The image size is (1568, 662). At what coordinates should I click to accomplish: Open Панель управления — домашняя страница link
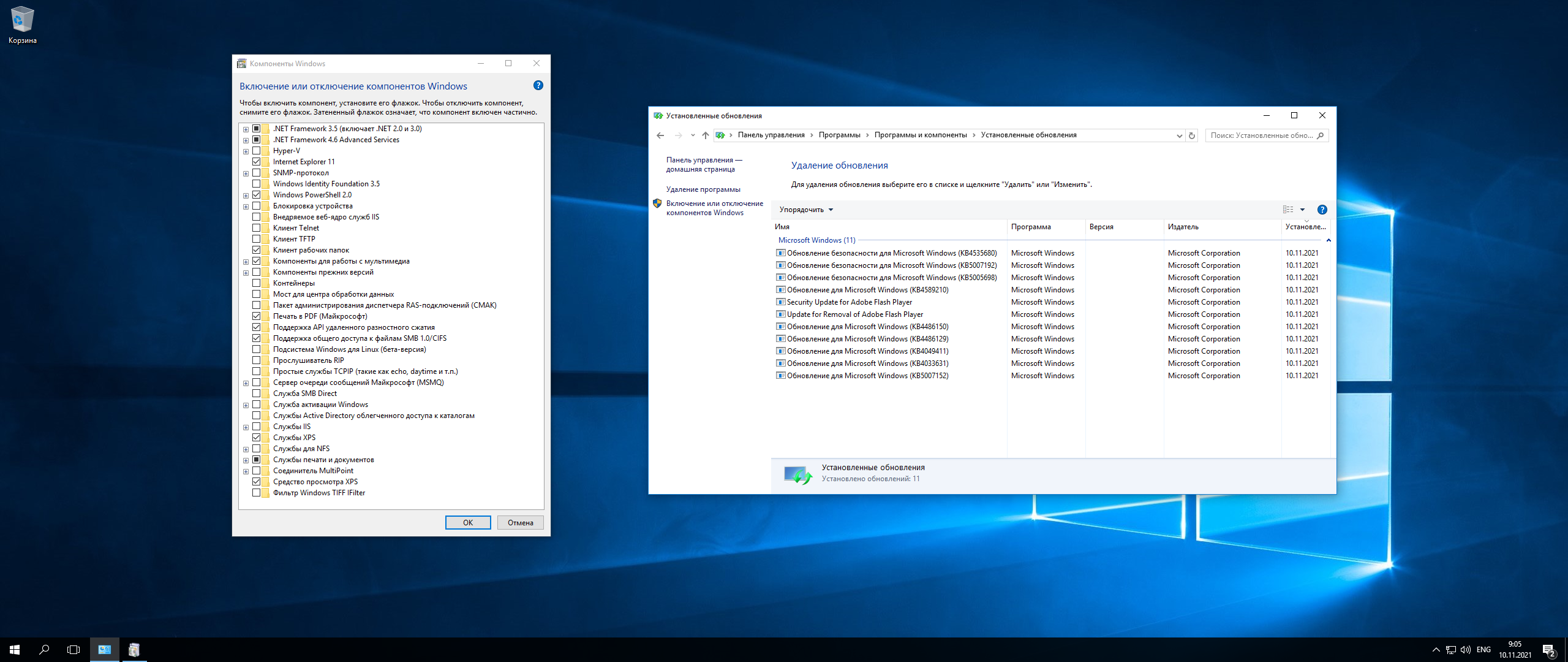coord(704,164)
